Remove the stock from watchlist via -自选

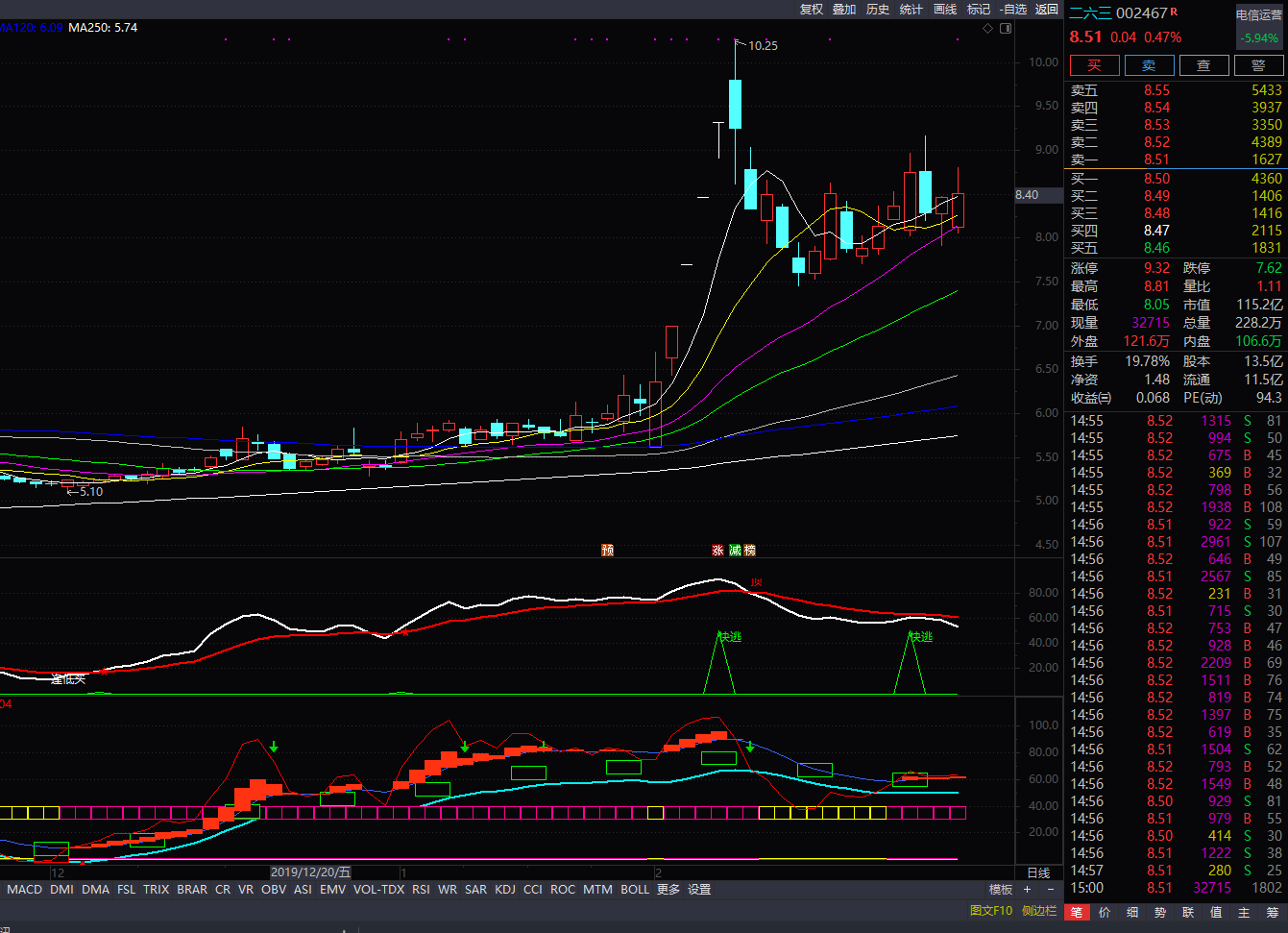coord(1013,9)
